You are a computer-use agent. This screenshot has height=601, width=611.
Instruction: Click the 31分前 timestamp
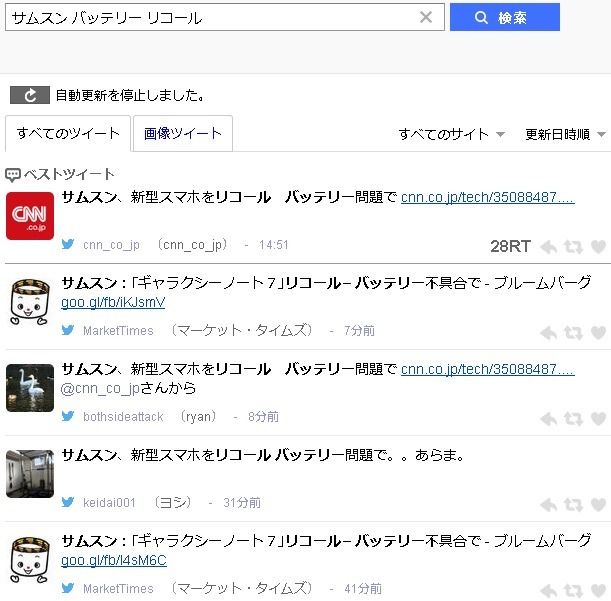242,503
